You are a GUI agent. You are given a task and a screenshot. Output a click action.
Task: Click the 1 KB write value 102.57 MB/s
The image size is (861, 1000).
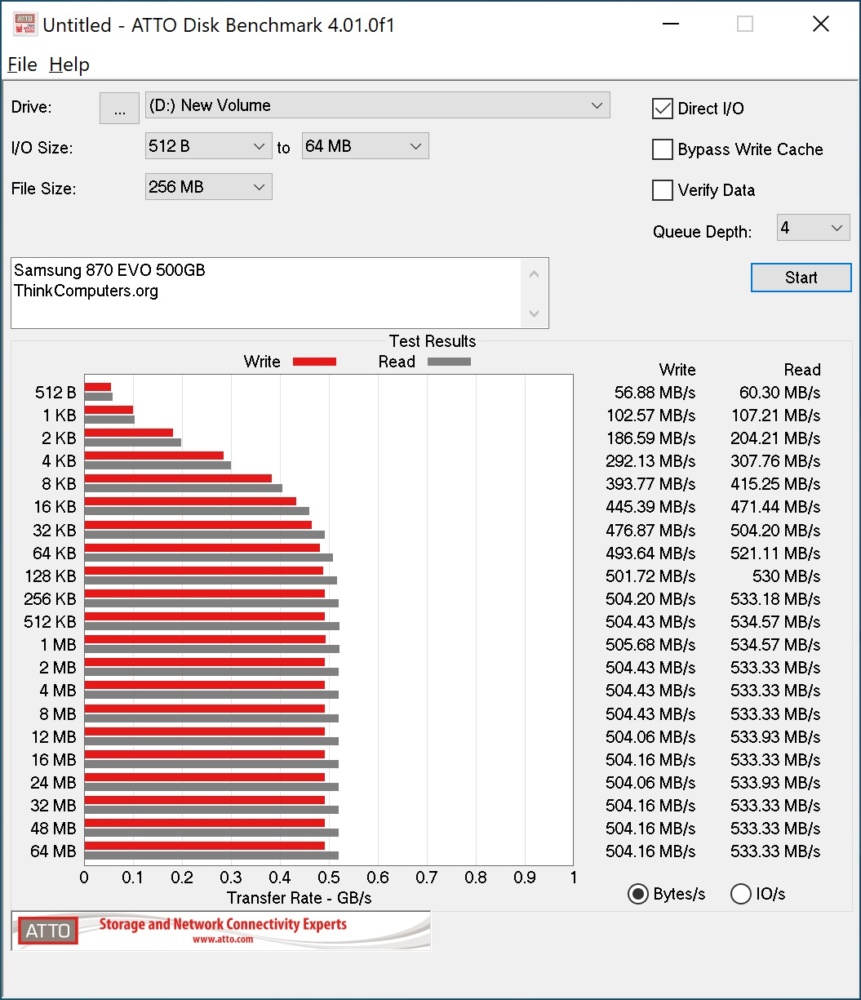(x=651, y=415)
